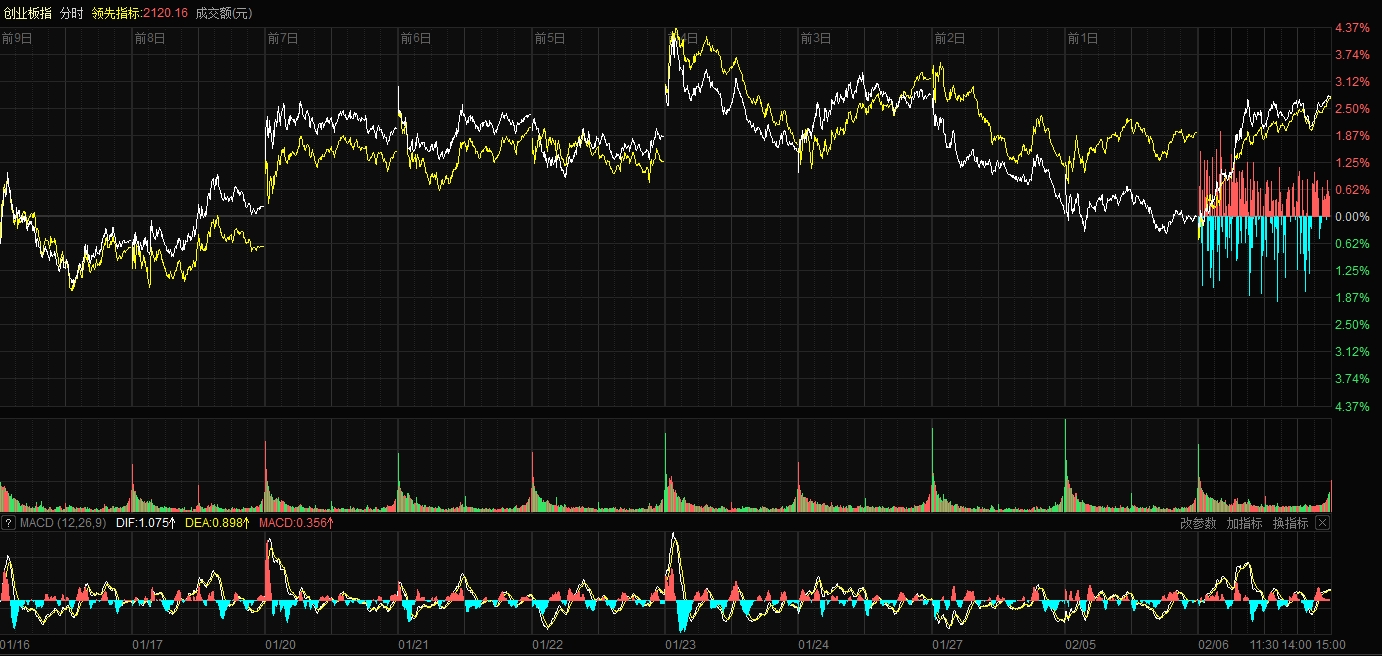
Task: Click the DEA:0.898 reading
Action: [x=217, y=523]
